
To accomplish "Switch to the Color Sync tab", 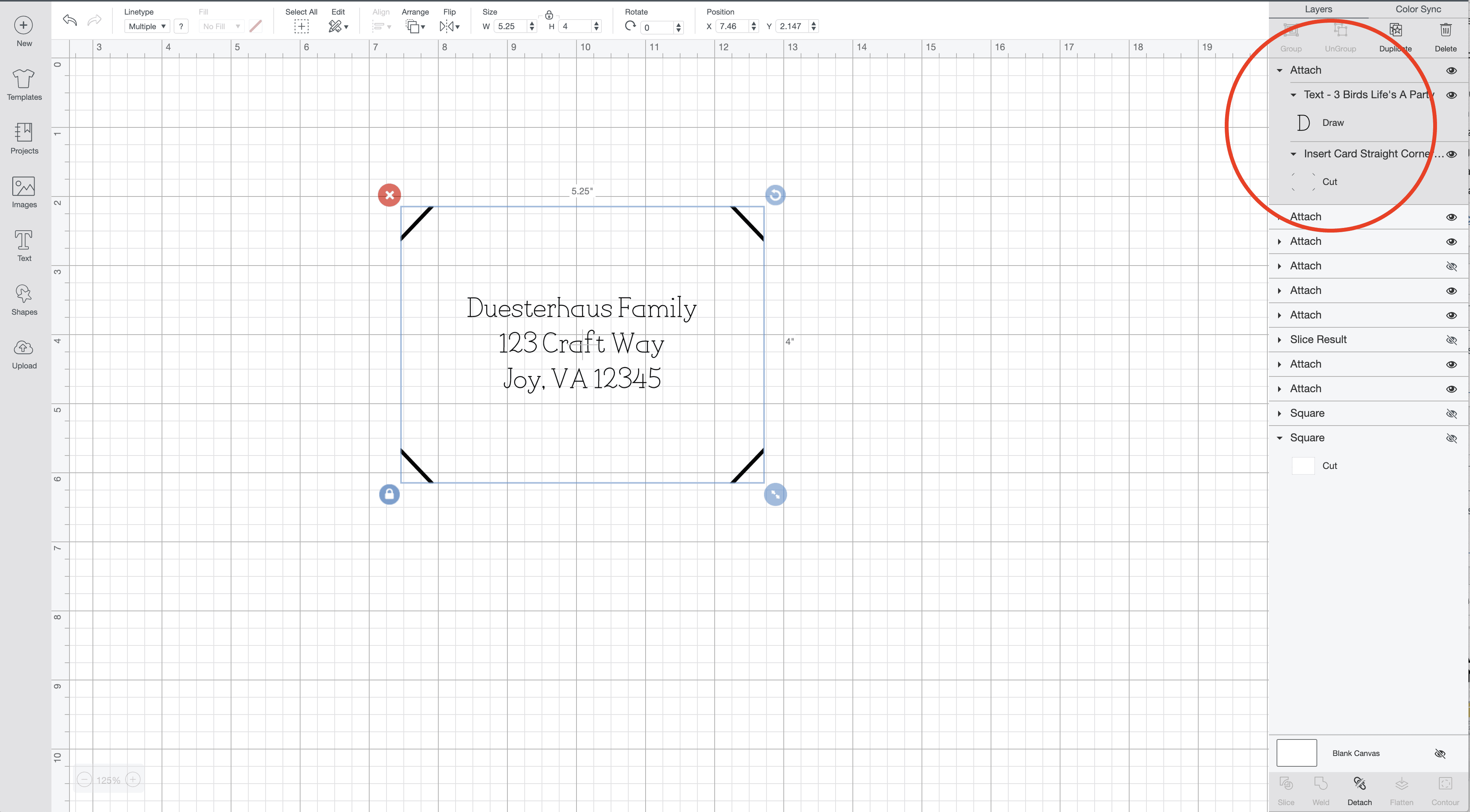I will point(1418,9).
